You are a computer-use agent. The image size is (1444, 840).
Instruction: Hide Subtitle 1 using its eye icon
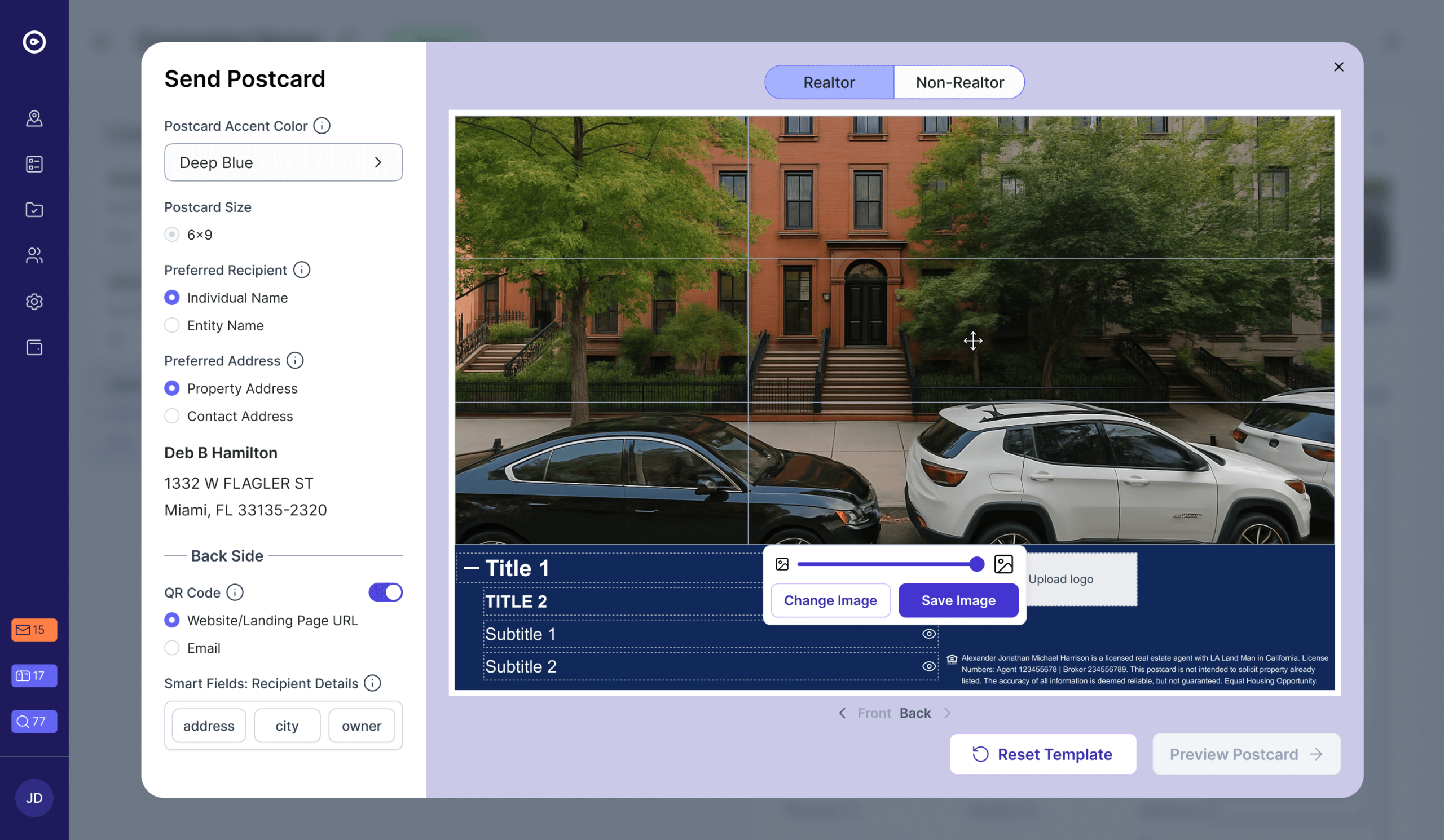pos(929,634)
